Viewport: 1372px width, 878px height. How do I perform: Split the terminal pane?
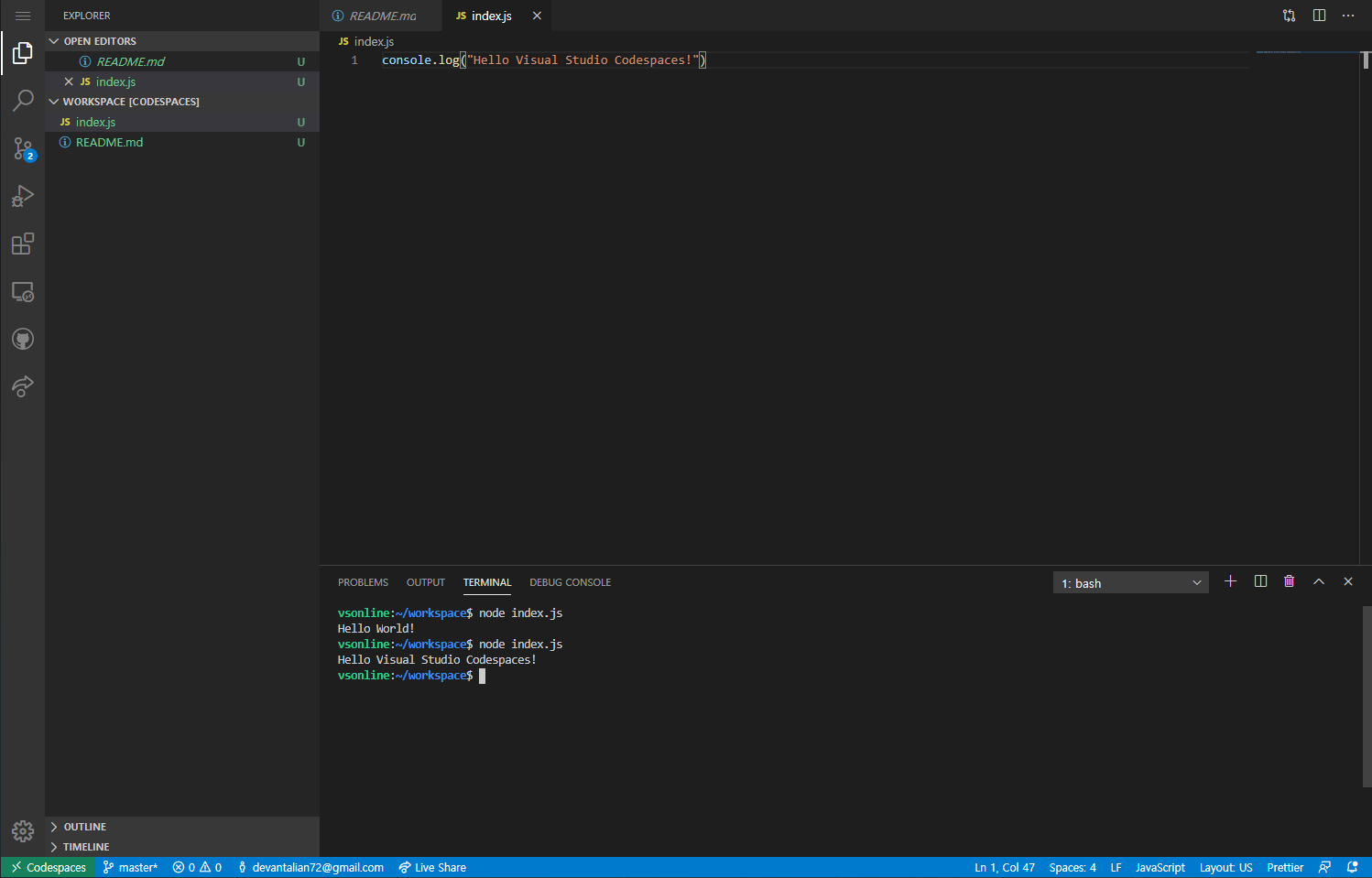1260,581
